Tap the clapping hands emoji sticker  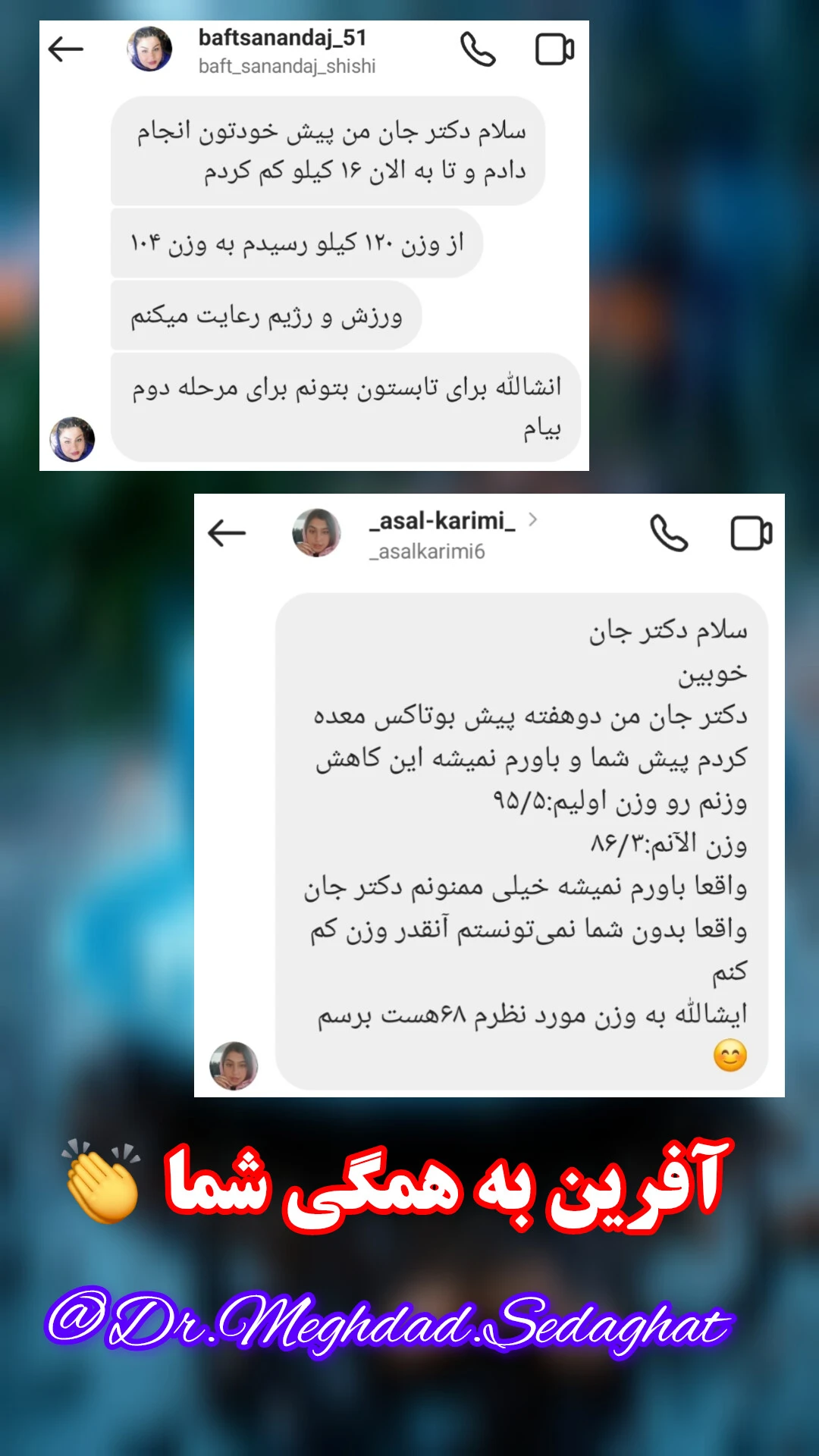click(102, 1181)
